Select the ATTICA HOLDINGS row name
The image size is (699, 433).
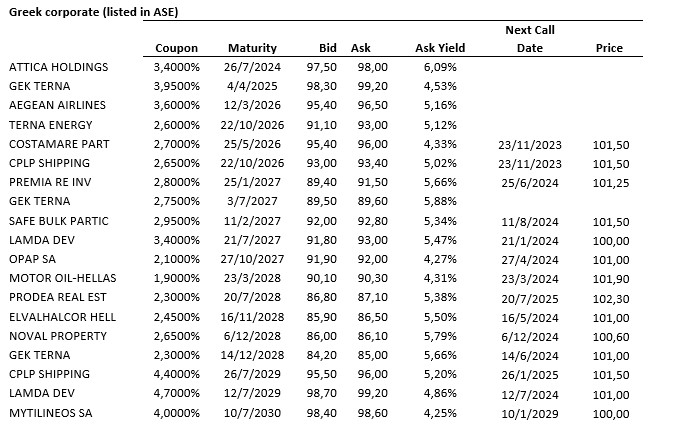coord(58,67)
